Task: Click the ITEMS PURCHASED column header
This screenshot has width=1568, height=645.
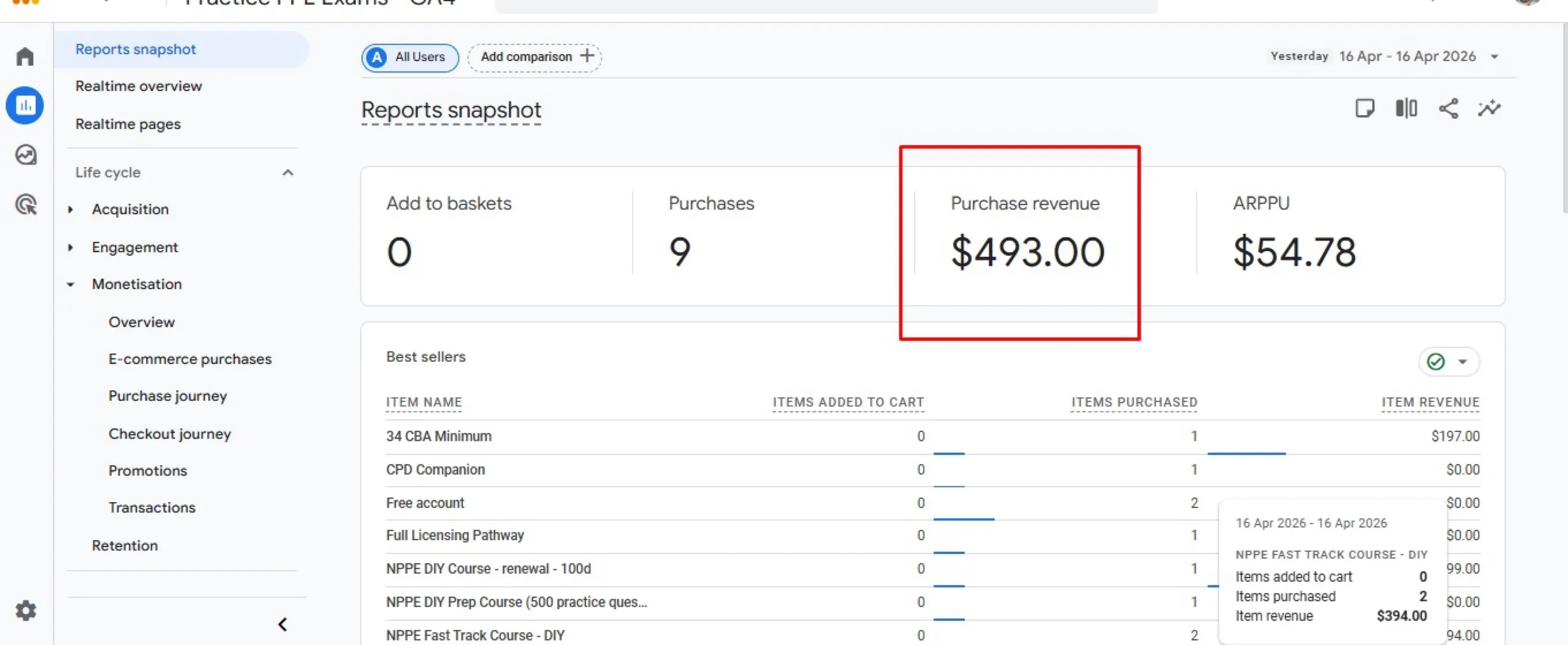Action: coord(1134,402)
